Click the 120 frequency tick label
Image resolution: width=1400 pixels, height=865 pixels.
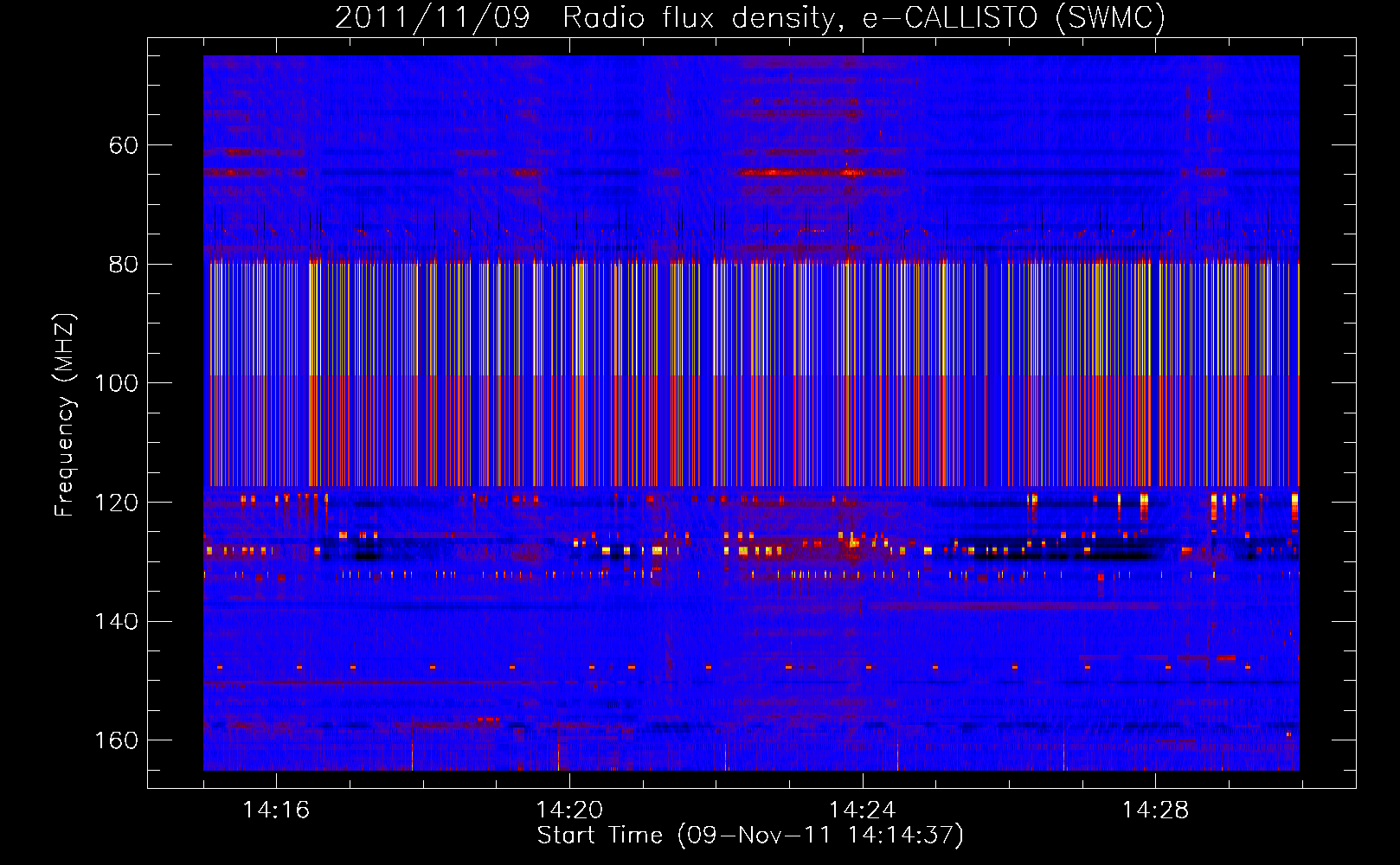click(116, 503)
